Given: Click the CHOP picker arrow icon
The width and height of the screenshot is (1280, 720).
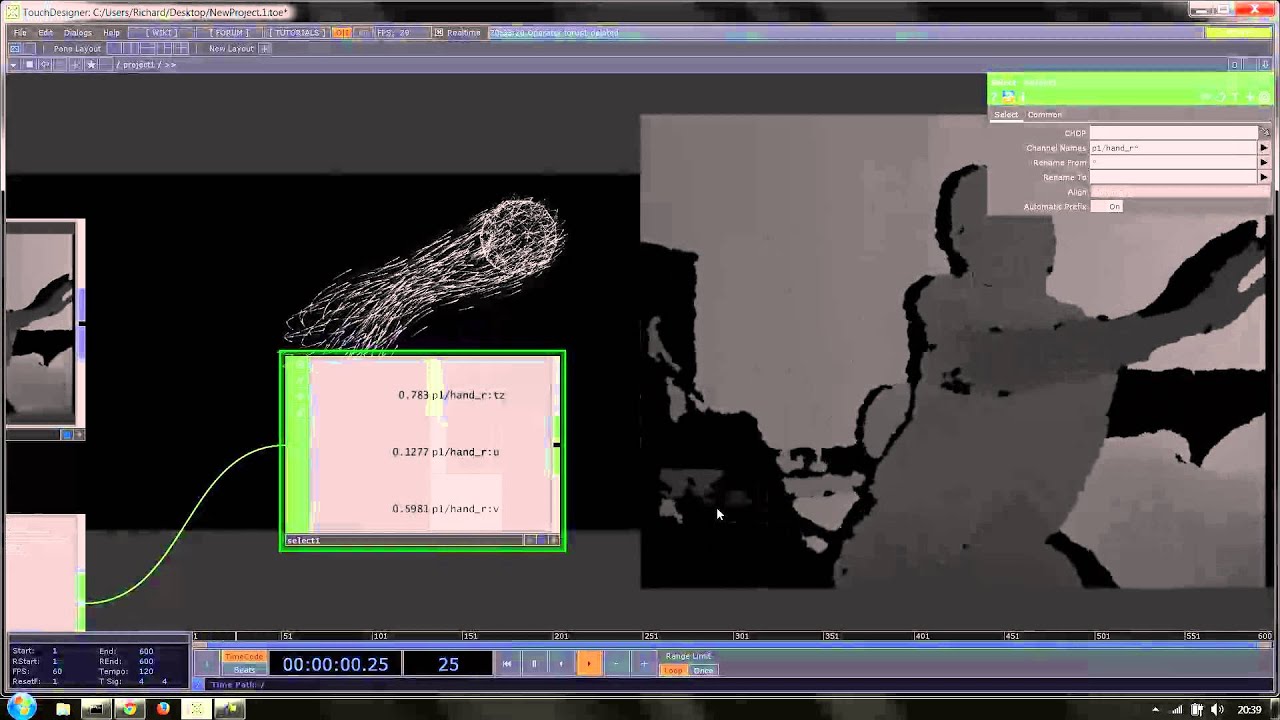Looking at the screenshot, I should click(1265, 133).
